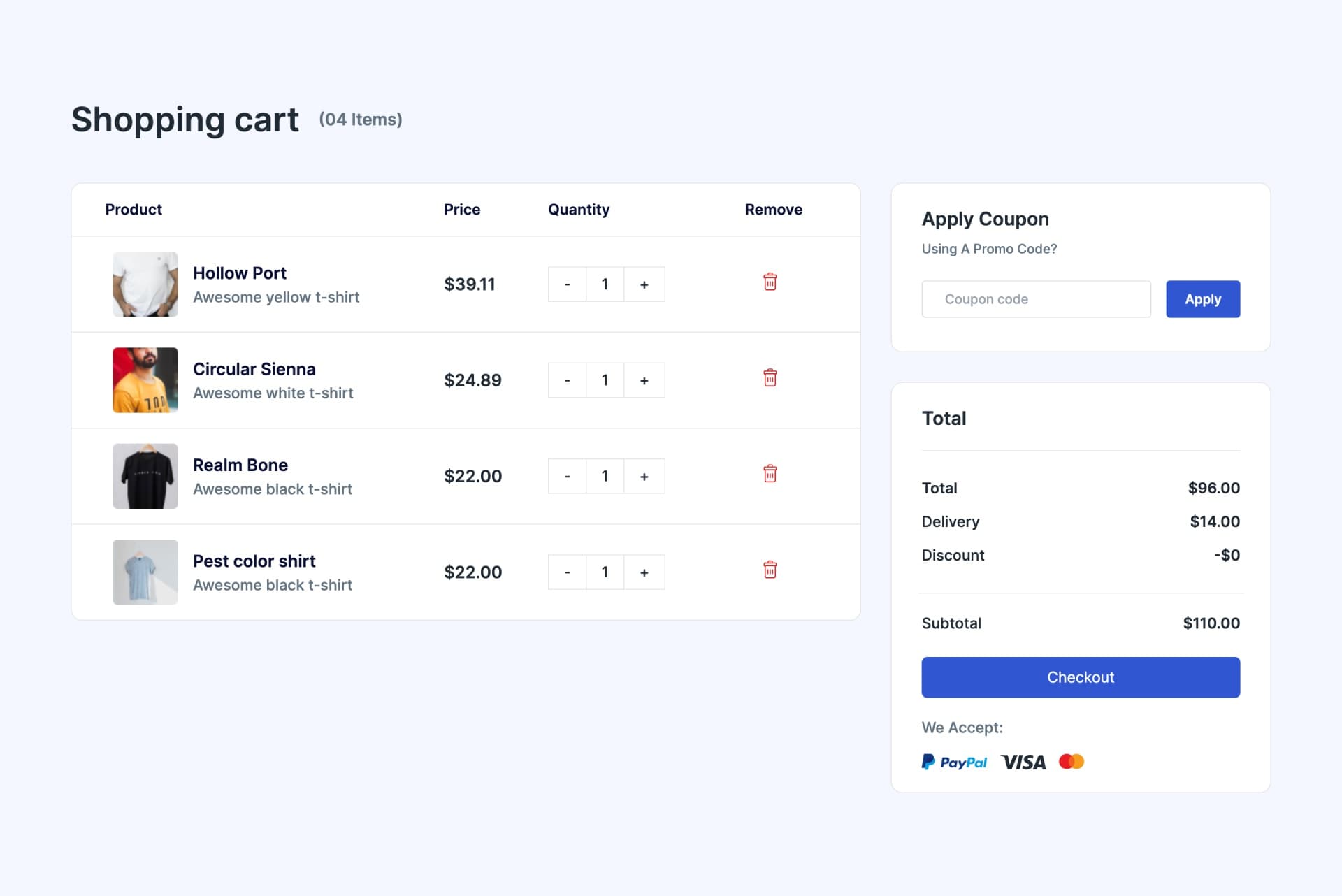Viewport: 1342px width, 896px height.
Task: Click the VISA payment icon
Action: pyautogui.click(x=1023, y=762)
